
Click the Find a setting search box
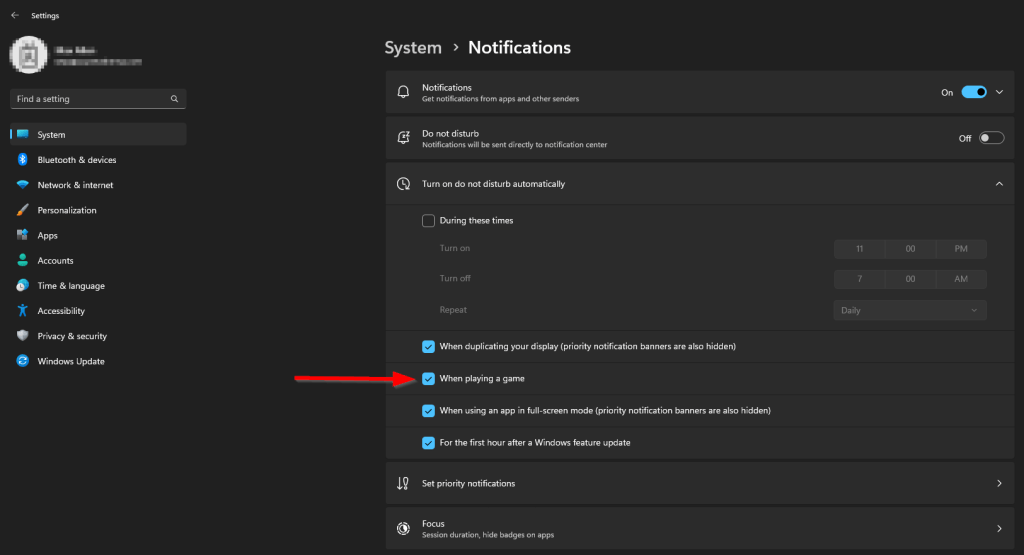pyautogui.click(x=92, y=99)
